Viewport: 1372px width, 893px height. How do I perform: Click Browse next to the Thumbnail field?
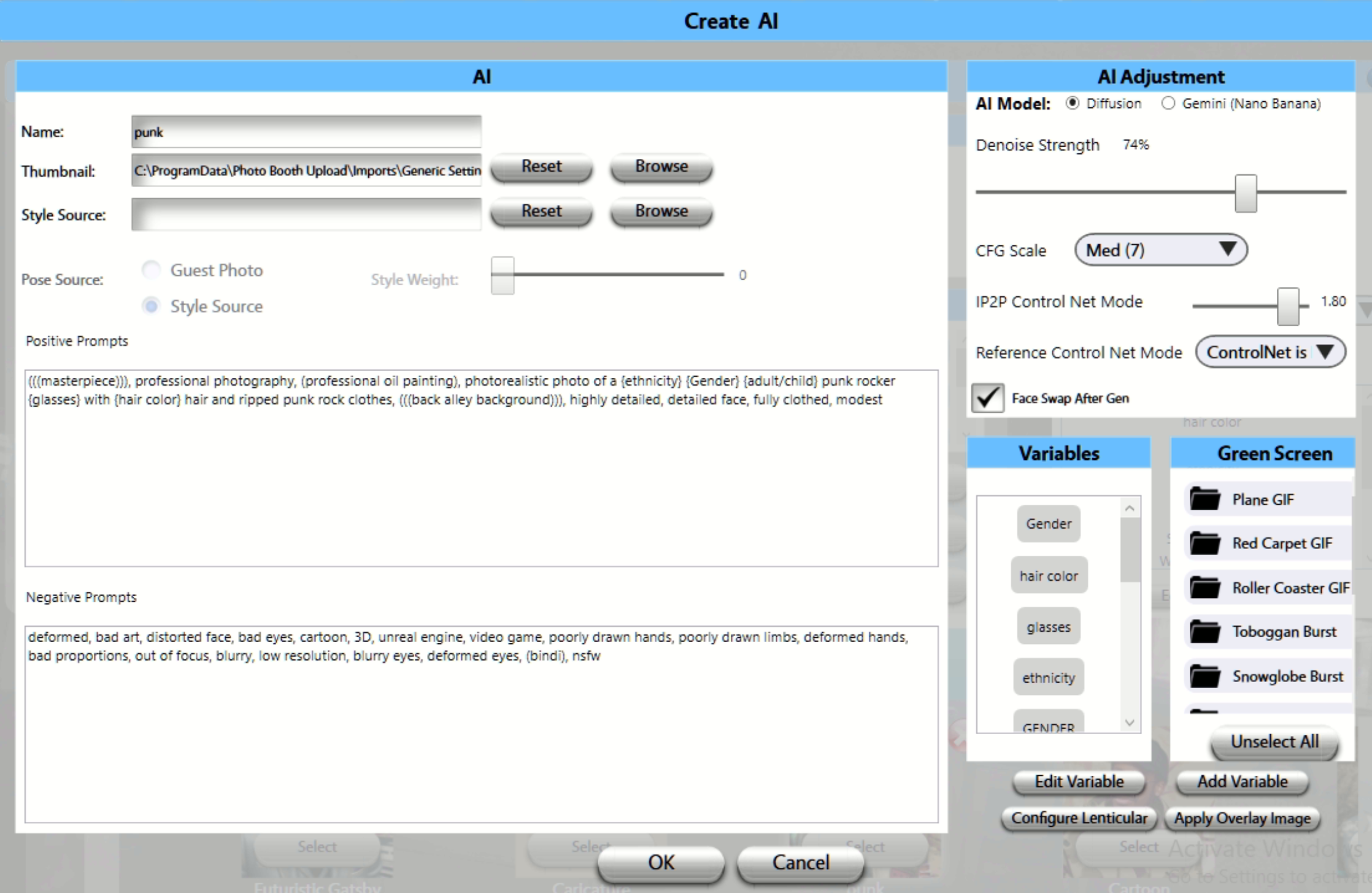tap(661, 167)
